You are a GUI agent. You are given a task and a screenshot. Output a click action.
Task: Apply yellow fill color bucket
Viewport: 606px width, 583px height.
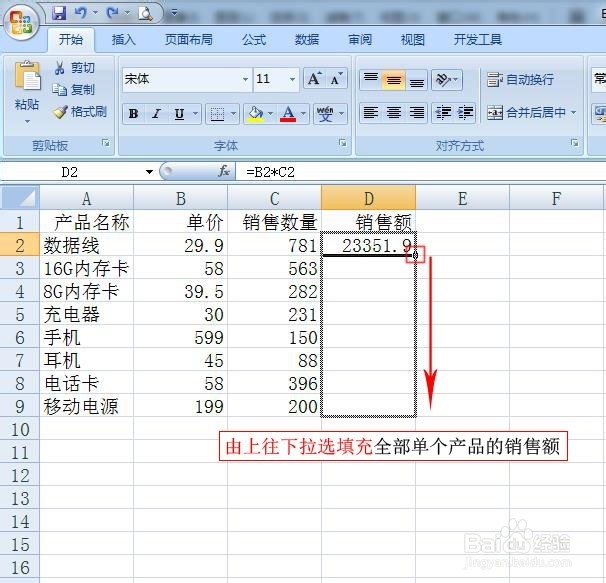point(255,114)
